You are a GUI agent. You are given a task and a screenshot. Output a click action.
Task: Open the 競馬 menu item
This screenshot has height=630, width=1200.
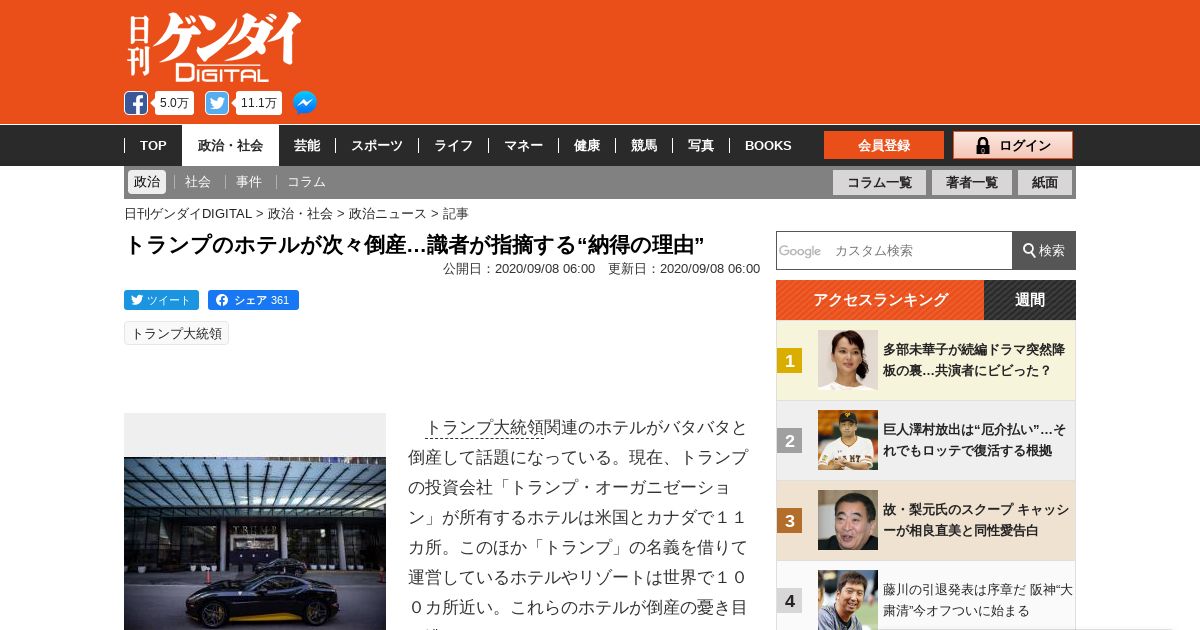pyautogui.click(x=644, y=145)
